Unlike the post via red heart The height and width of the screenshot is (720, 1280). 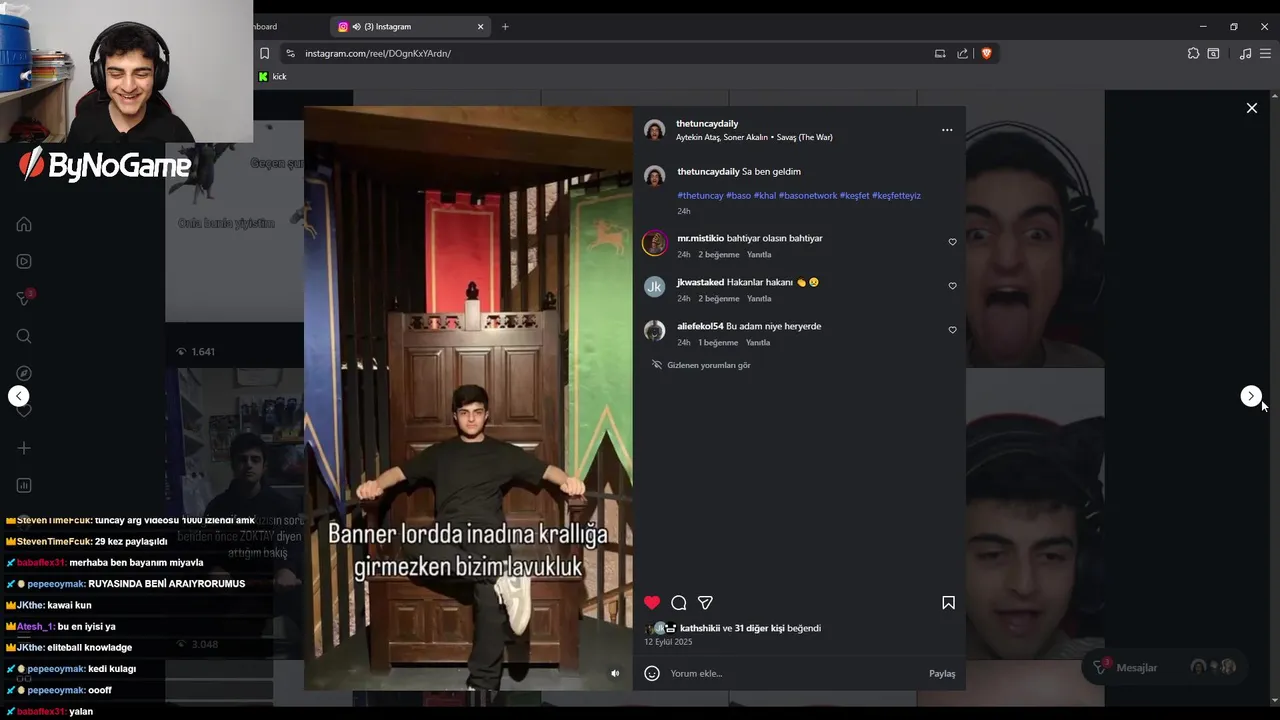tap(652, 602)
